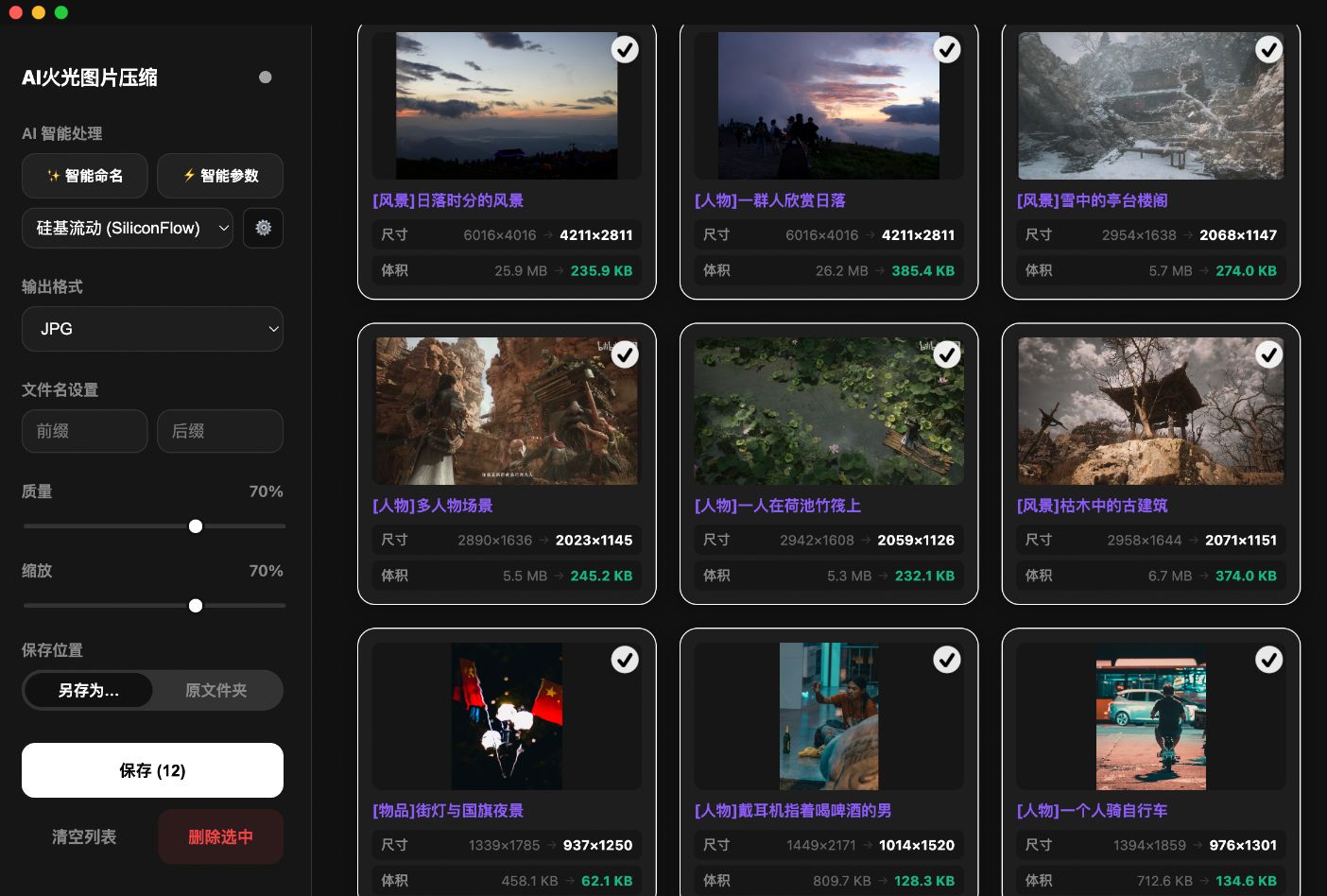This screenshot has height=896, width=1327.
Task: Click the 保存 (12) button
Action: (x=152, y=770)
